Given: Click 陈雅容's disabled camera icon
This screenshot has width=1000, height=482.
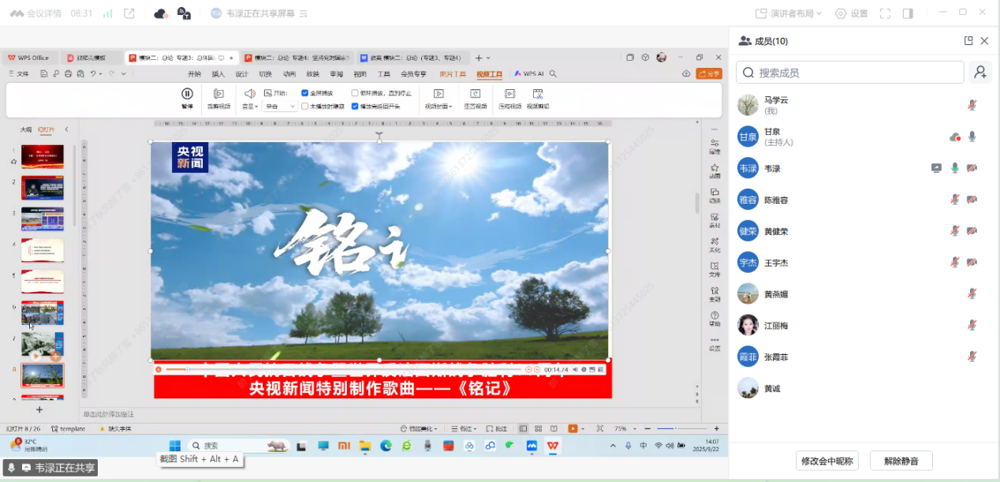Looking at the screenshot, I should (x=972, y=200).
